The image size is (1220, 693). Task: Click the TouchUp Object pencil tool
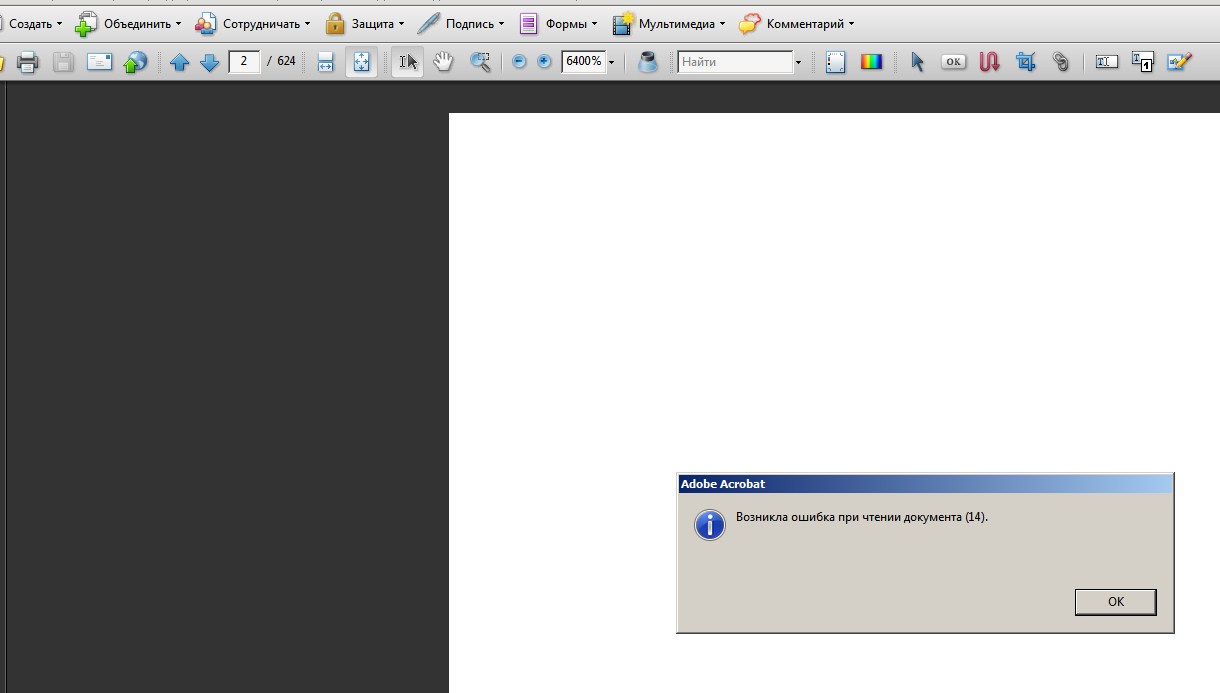[x=1179, y=62]
